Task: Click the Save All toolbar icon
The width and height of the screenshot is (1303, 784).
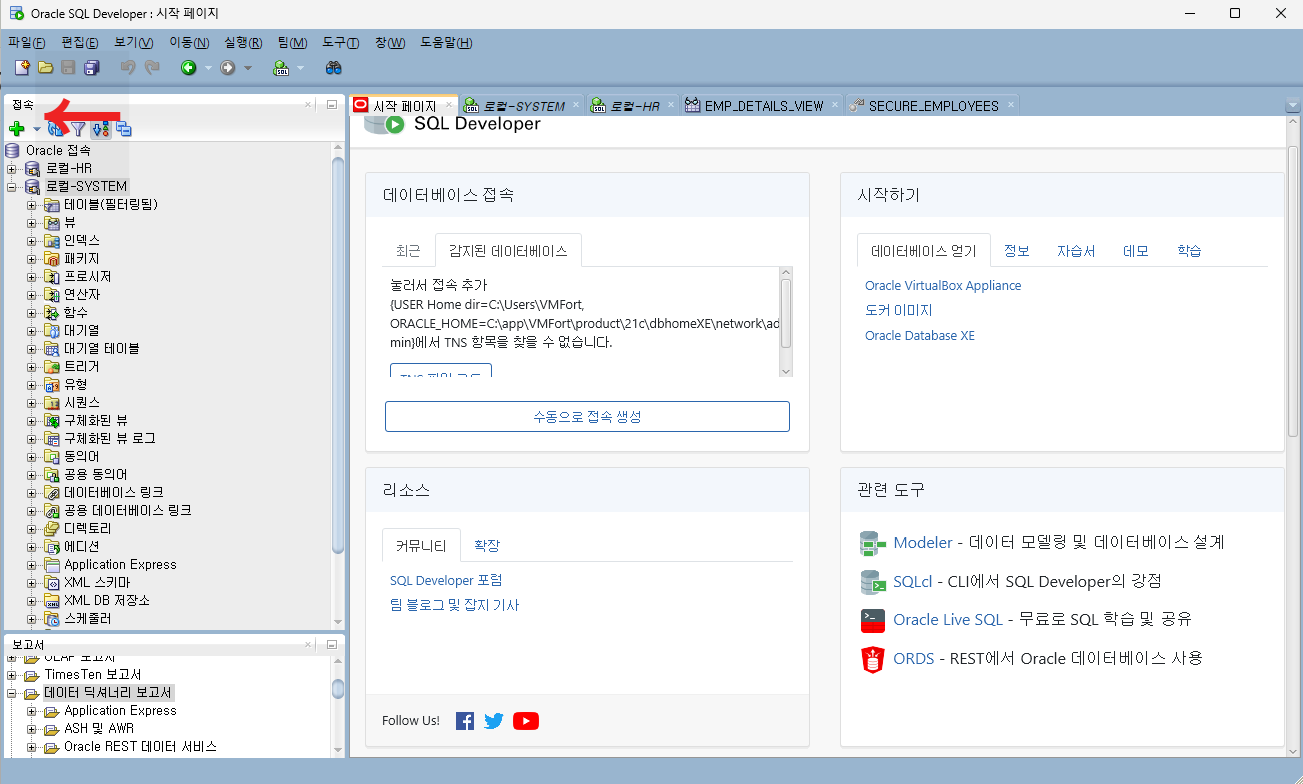Action: 92,68
